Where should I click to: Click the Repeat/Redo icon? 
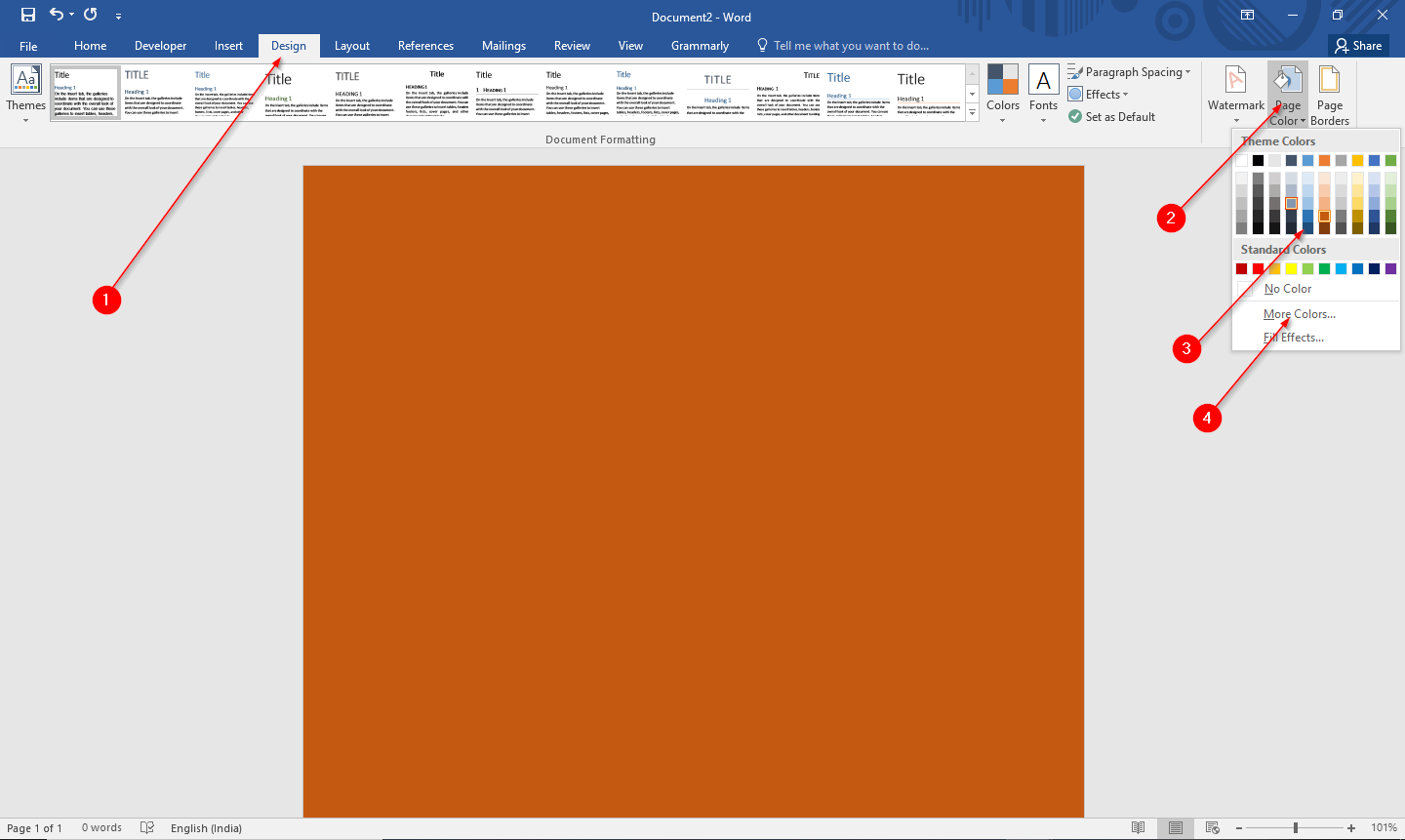click(x=91, y=15)
